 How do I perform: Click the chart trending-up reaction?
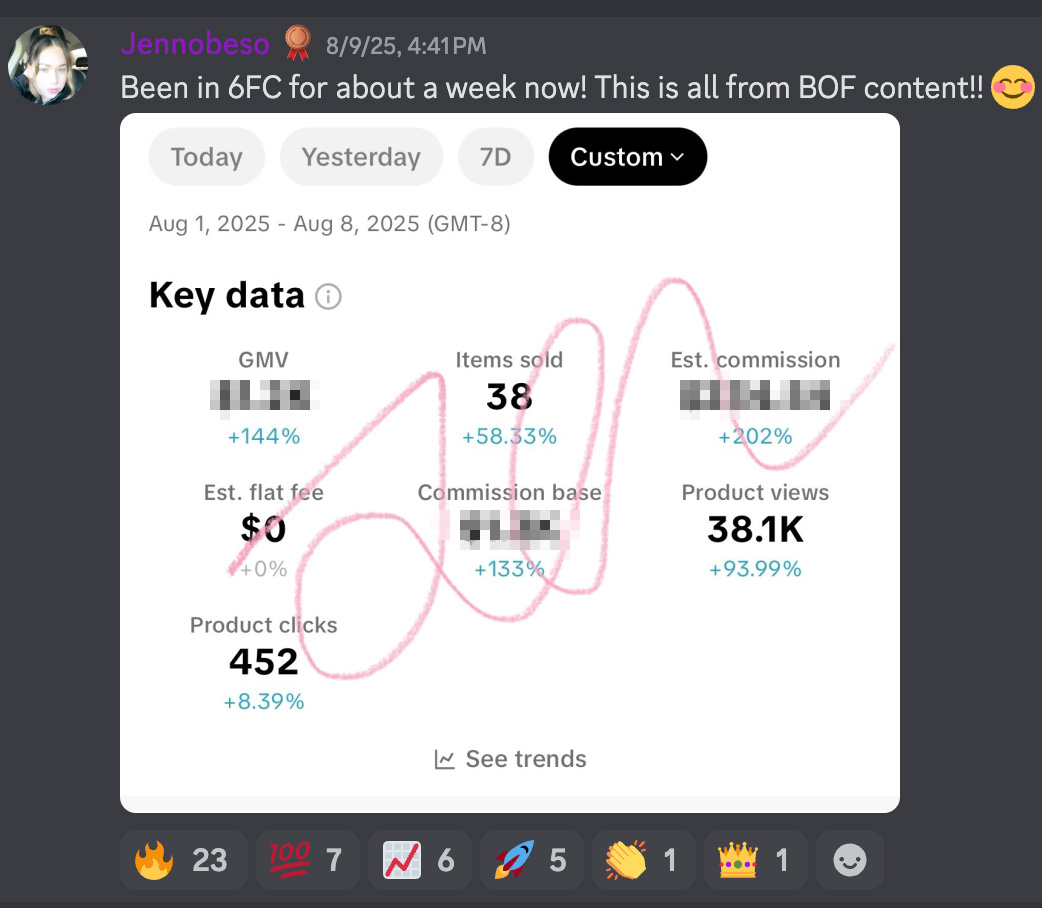pyautogui.click(x=420, y=860)
